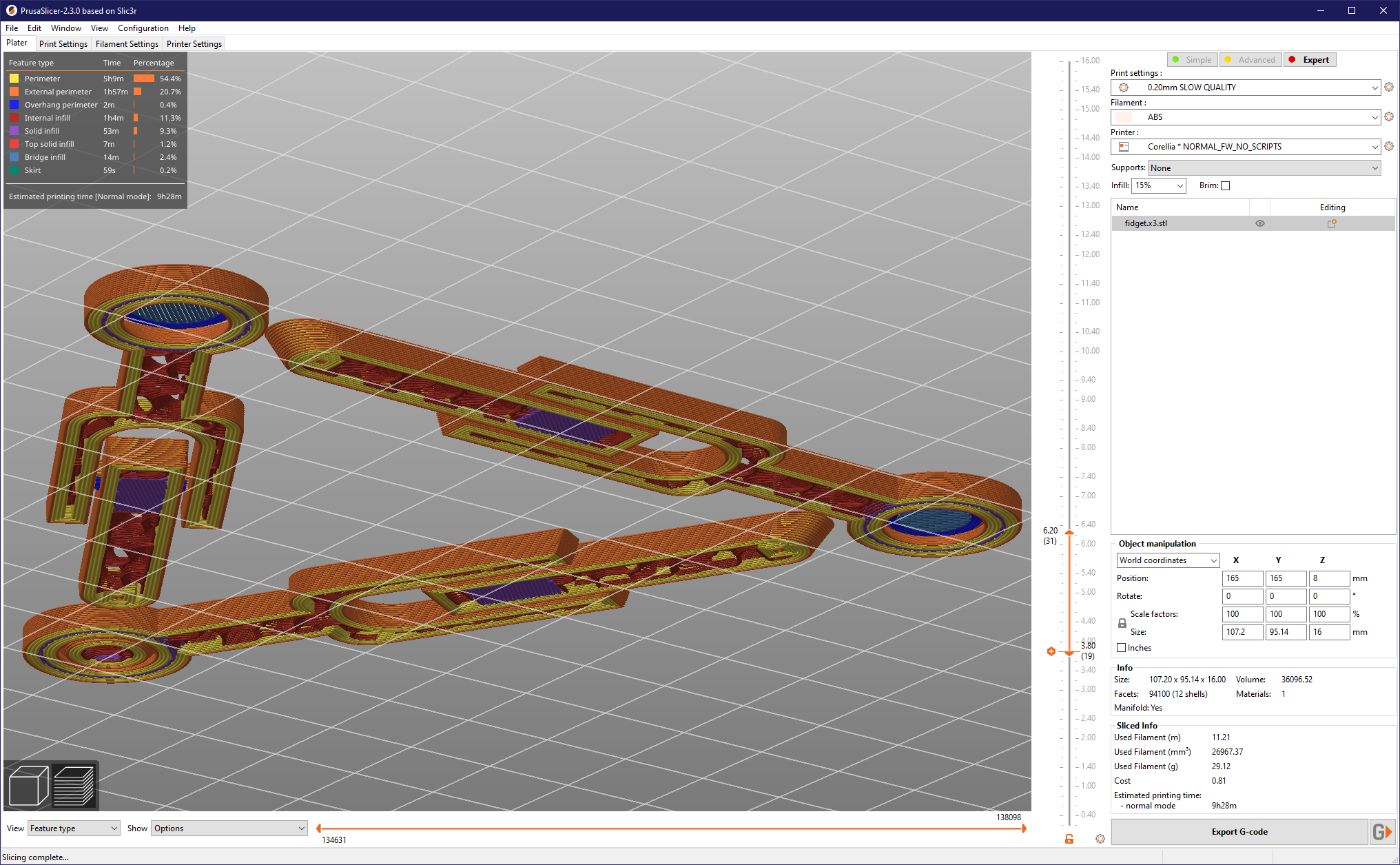Open the Help menu

click(187, 28)
